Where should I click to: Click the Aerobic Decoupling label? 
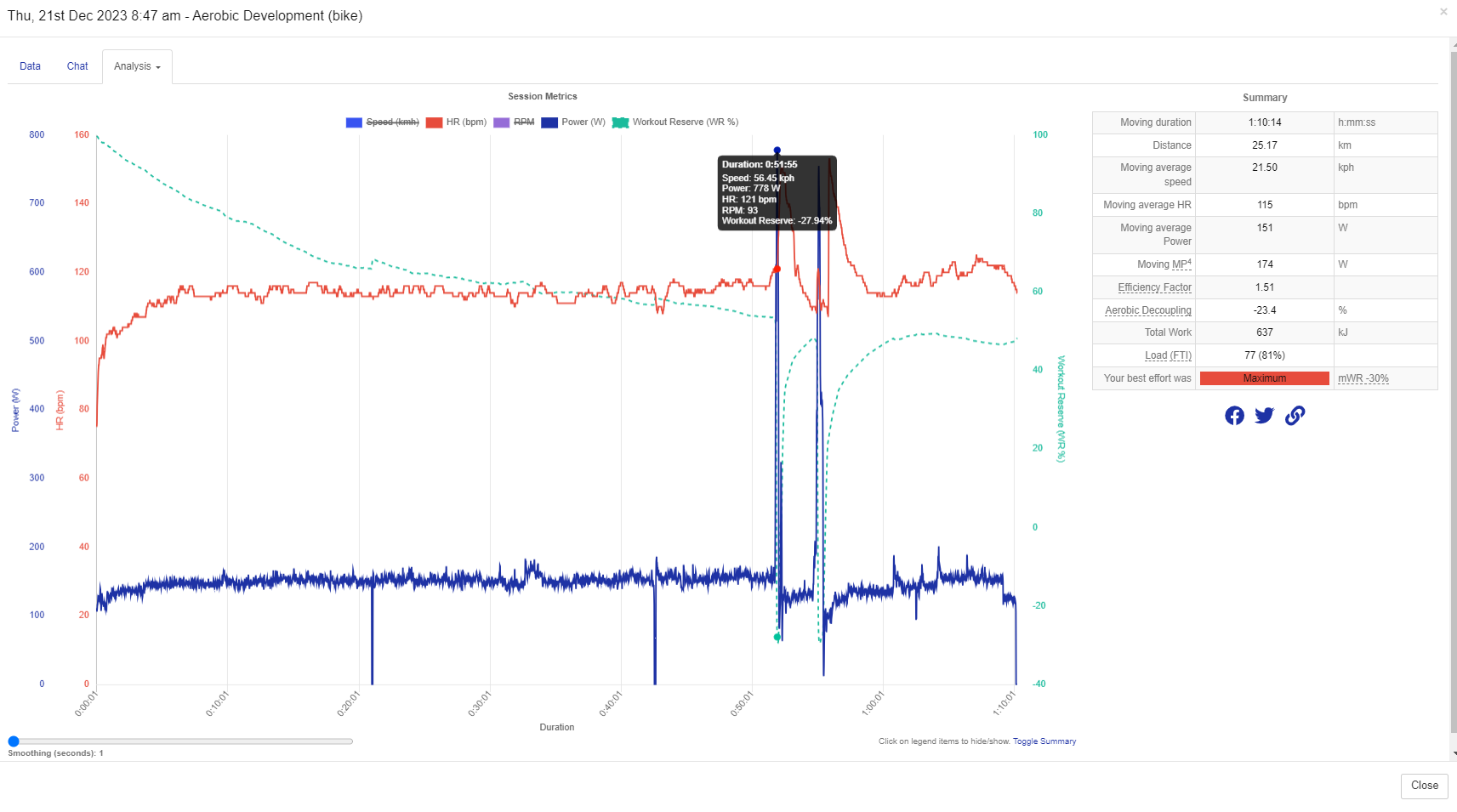[x=1147, y=310]
